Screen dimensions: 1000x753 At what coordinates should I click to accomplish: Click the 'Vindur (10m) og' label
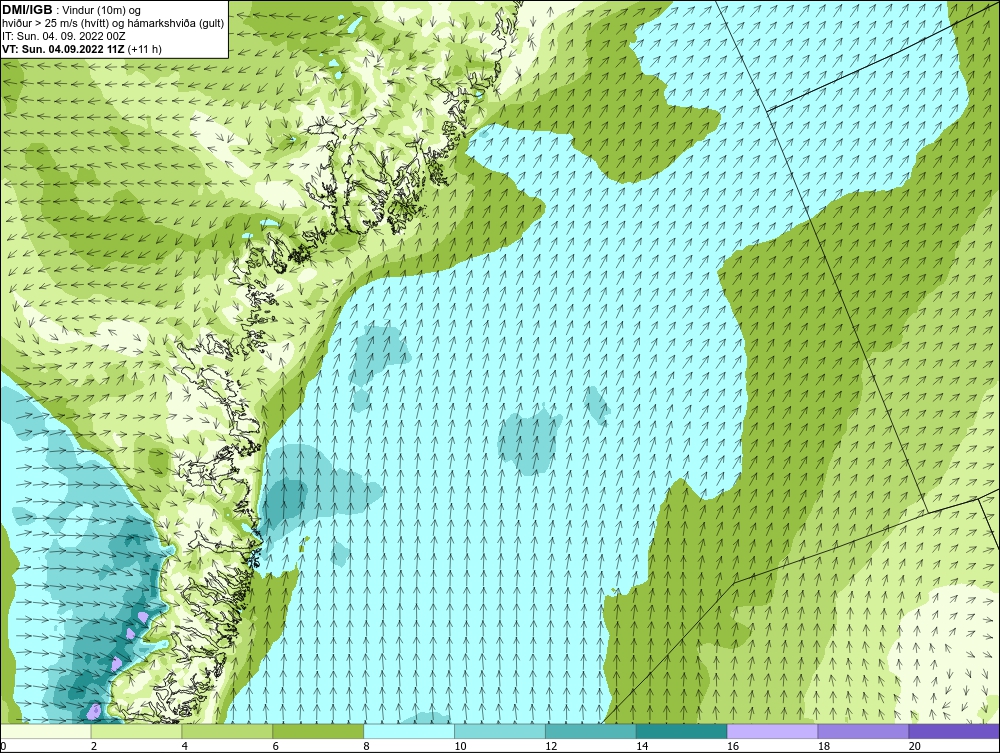click(103, 11)
